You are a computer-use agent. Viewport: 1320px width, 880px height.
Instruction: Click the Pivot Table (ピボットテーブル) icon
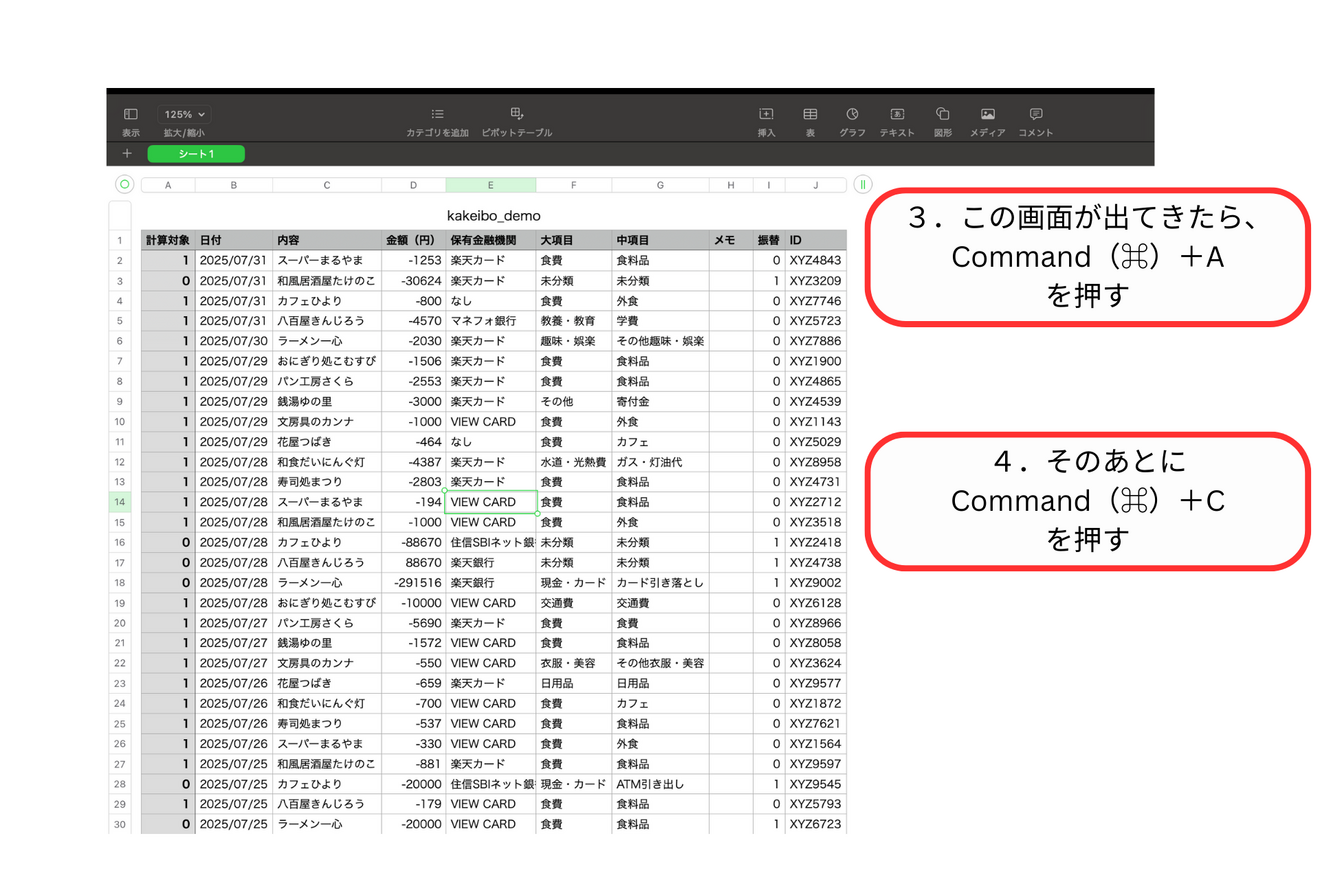click(x=517, y=114)
